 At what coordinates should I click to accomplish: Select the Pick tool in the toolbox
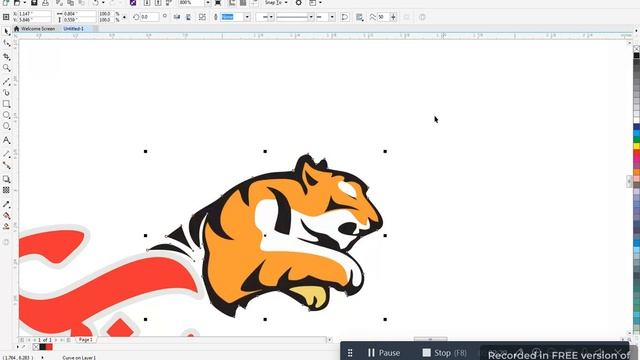6,32
